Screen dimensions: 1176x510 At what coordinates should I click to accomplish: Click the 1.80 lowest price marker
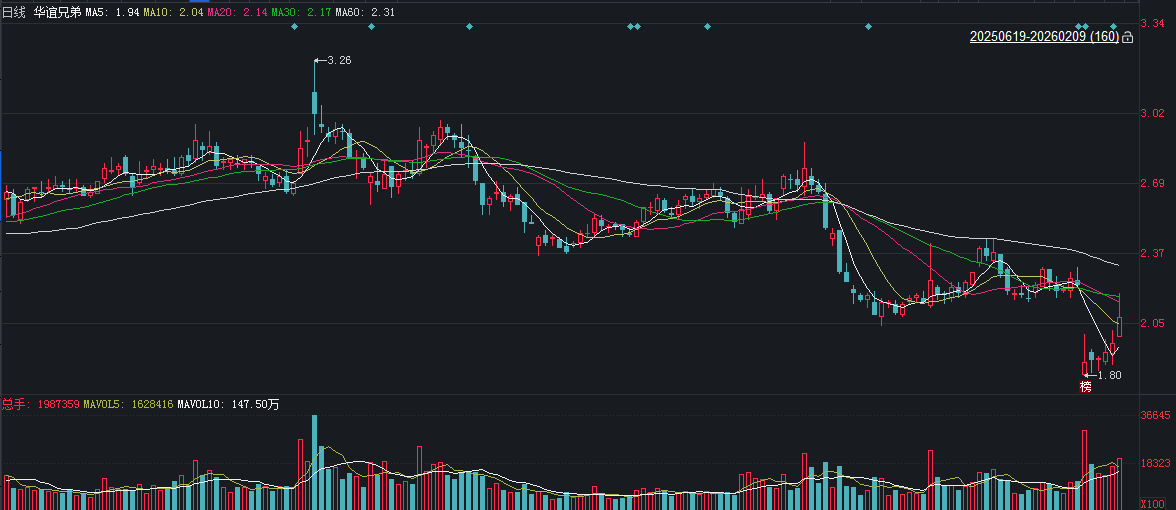tap(1108, 375)
